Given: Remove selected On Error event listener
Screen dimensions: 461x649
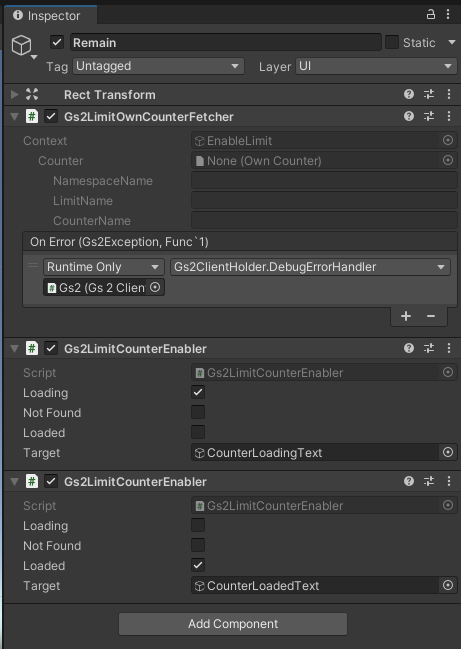Looking at the screenshot, I should 431,316.
